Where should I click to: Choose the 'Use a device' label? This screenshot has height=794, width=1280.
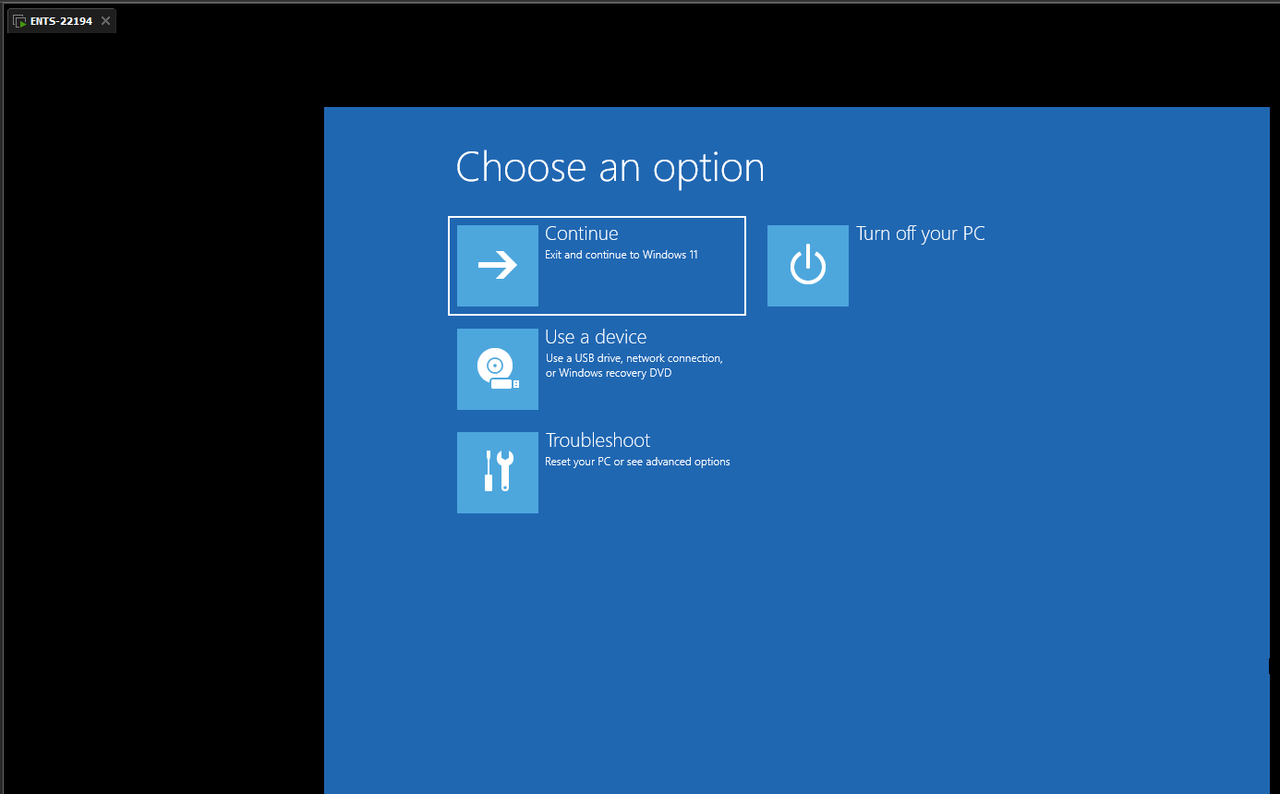(596, 337)
